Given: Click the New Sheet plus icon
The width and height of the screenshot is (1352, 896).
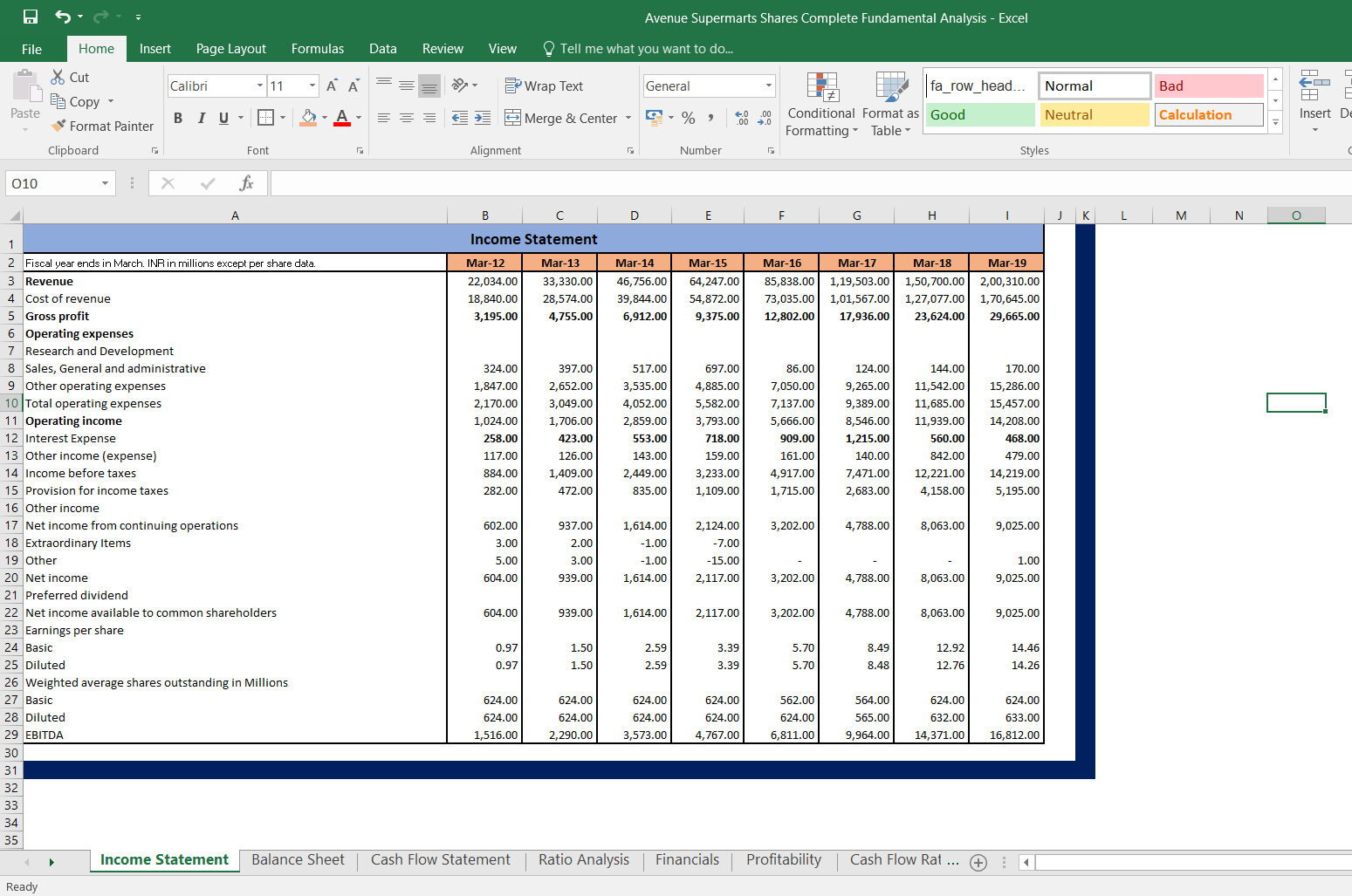Looking at the screenshot, I should pos(978,862).
